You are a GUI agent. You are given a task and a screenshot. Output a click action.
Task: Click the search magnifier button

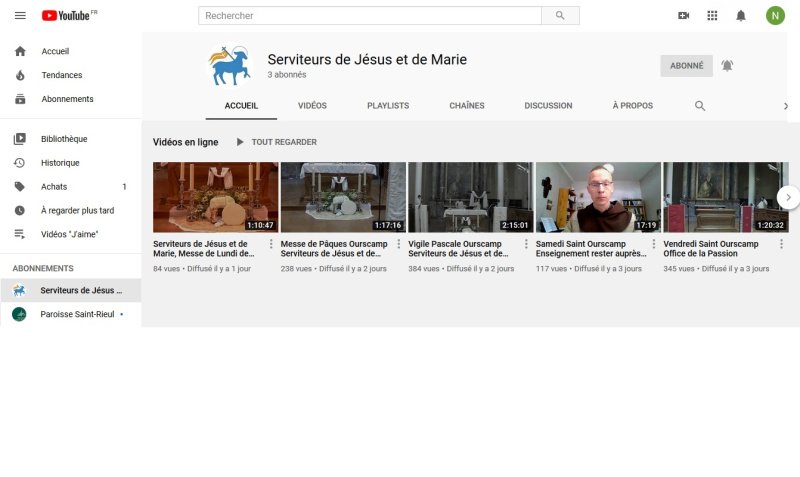click(x=560, y=16)
